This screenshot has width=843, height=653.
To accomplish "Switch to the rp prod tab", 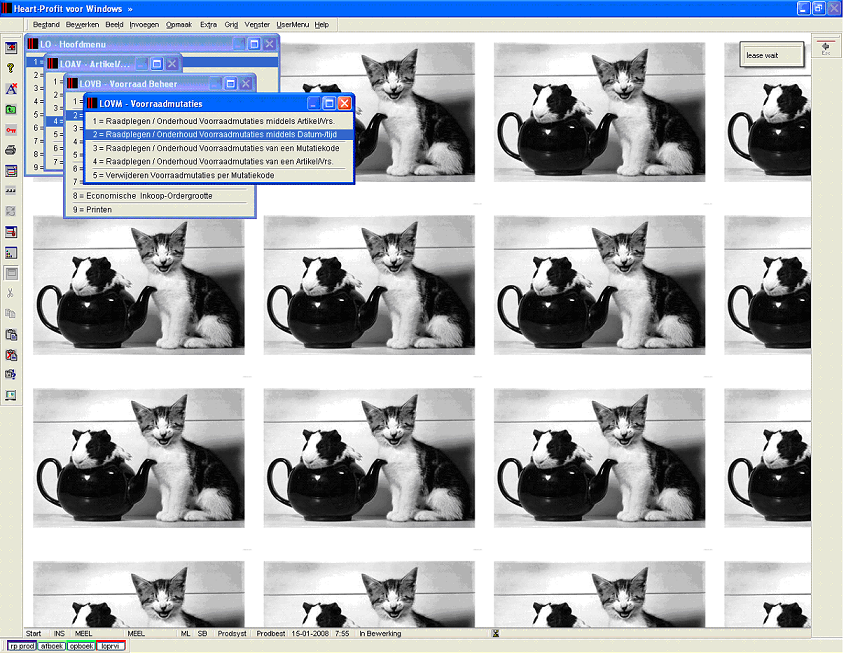I will click(x=22, y=646).
